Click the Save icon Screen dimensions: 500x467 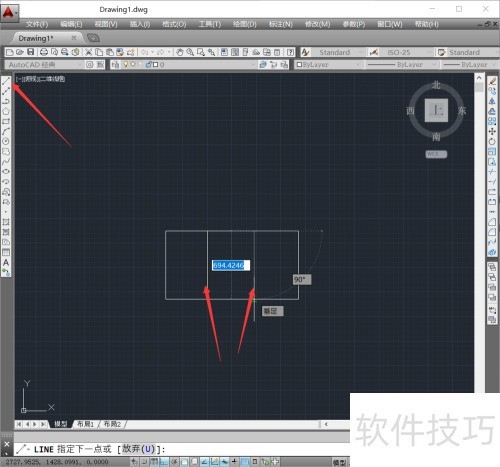(31, 52)
